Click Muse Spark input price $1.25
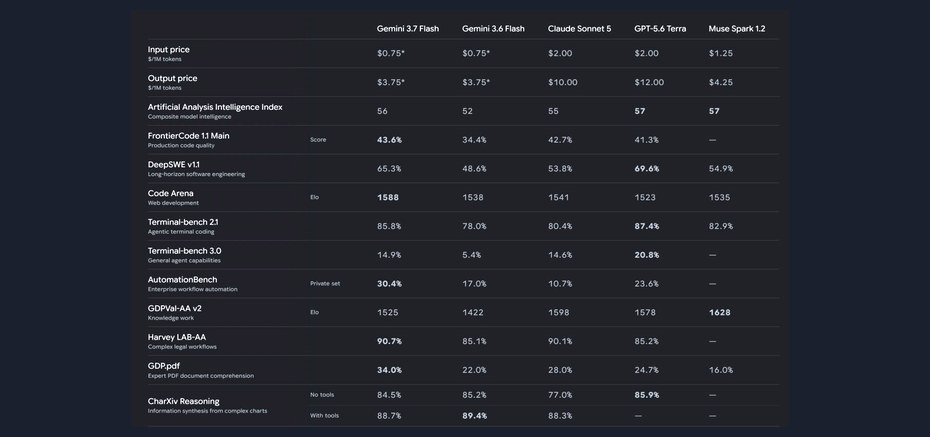 pos(721,53)
